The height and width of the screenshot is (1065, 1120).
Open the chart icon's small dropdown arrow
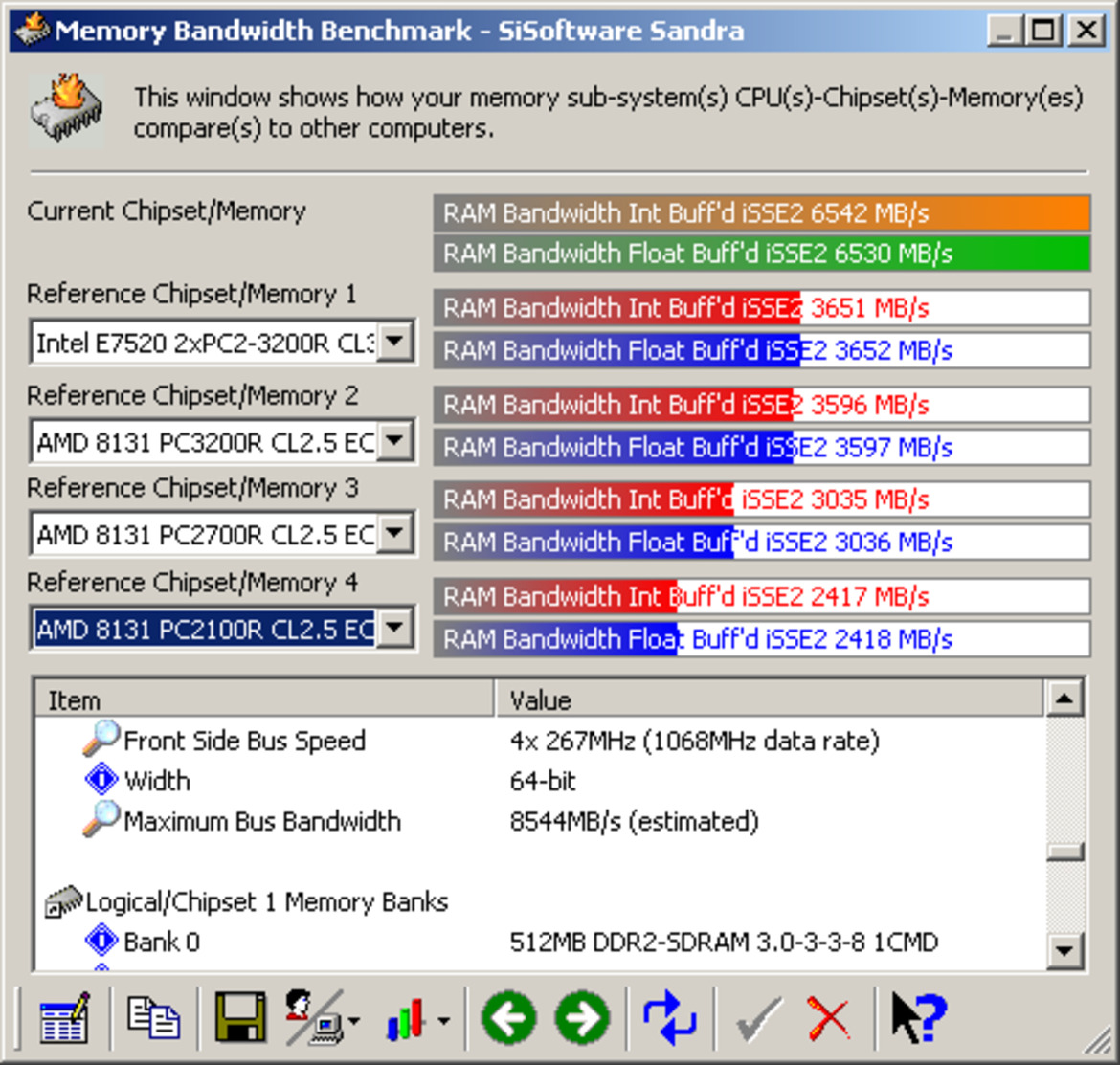tap(443, 1021)
